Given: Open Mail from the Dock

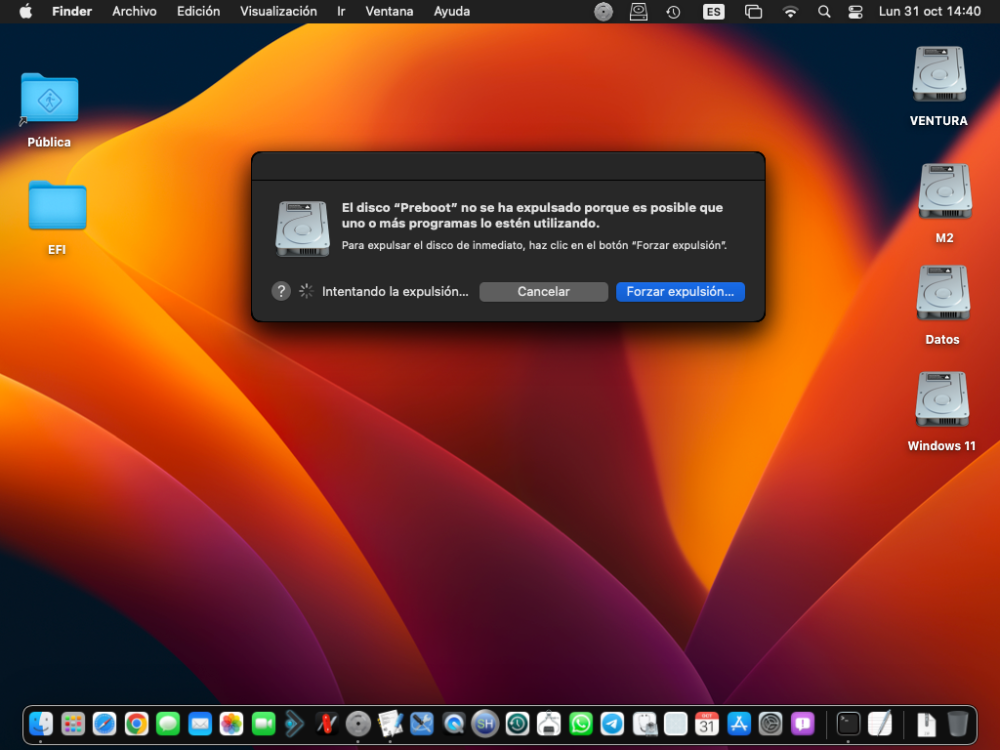Looking at the screenshot, I should pyautogui.click(x=200, y=724).
